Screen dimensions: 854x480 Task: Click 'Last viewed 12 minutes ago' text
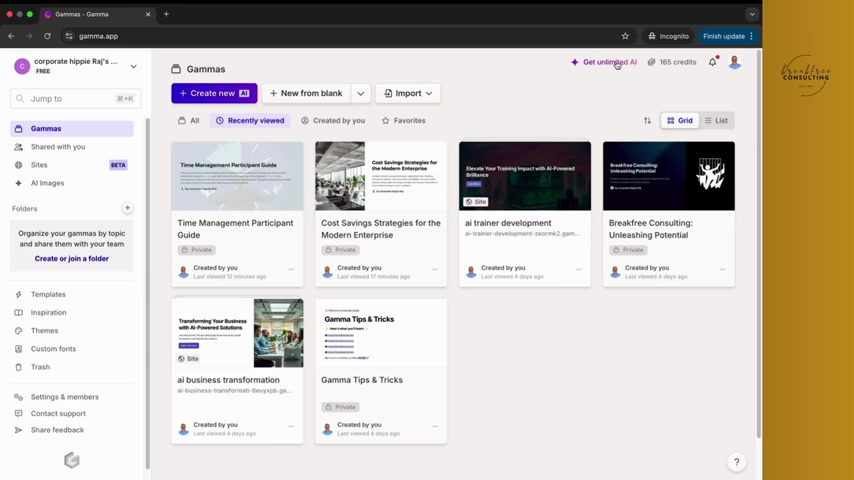click(x=230, y=277)
